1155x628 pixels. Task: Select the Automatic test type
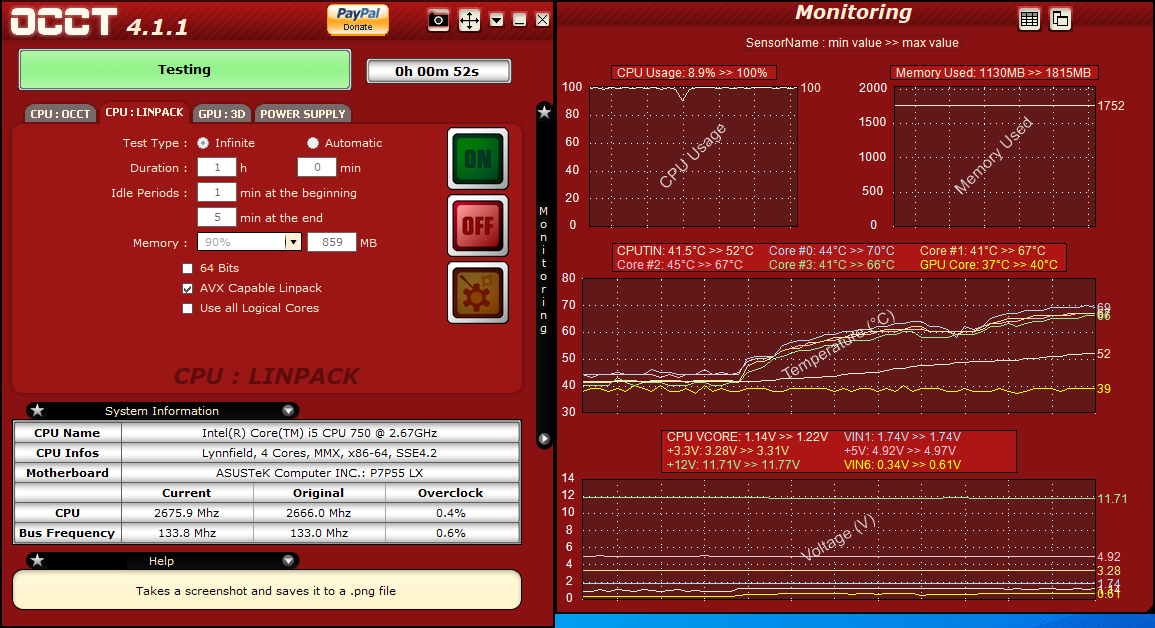tap(313, 143)
